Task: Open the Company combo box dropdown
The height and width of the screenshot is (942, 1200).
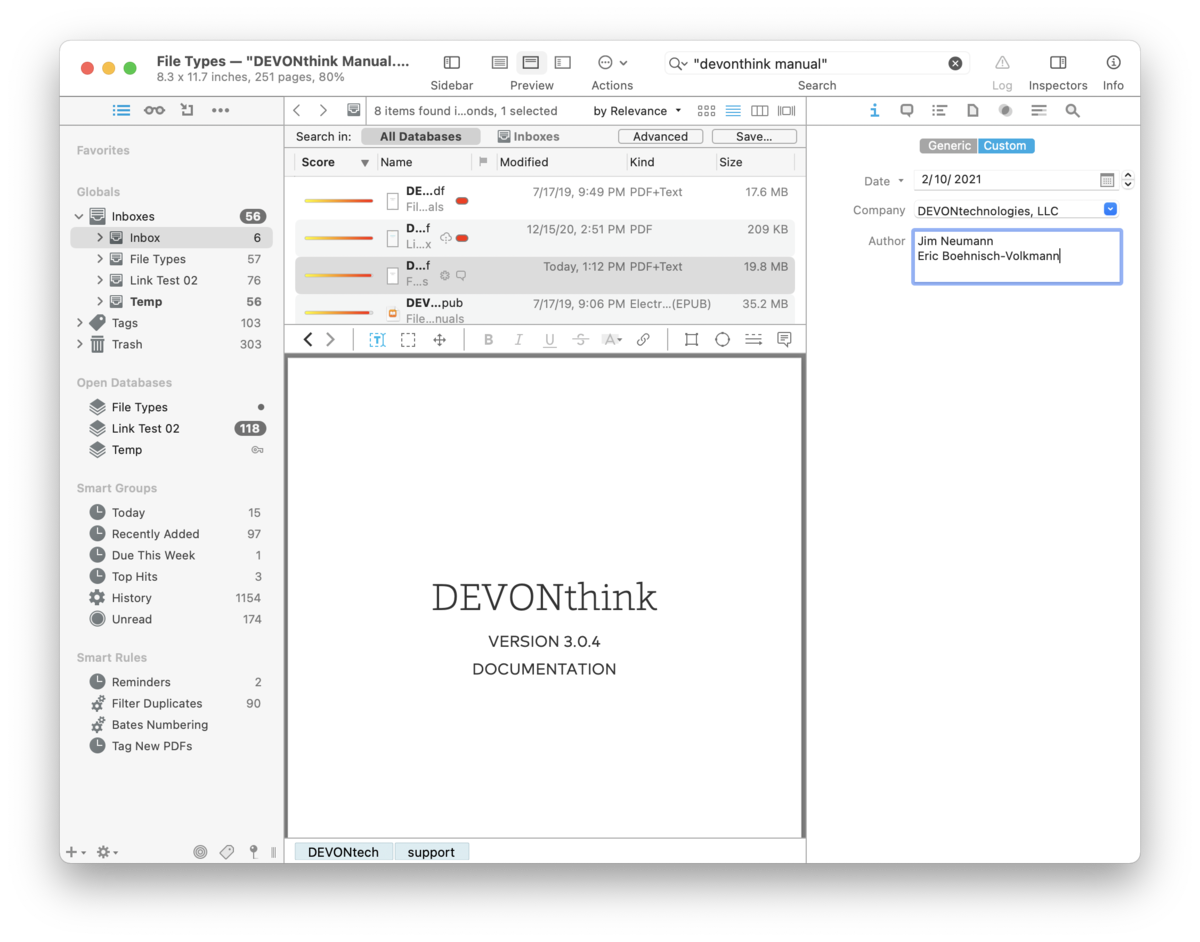Action: click(x=1110, y=210)
